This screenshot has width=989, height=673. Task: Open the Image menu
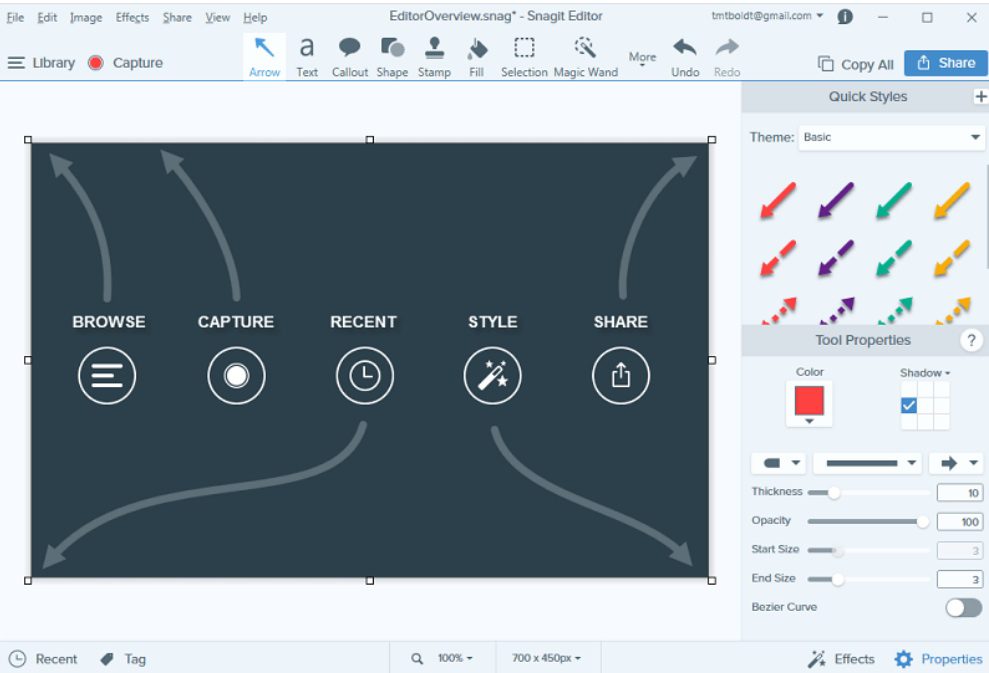point(86,17)
